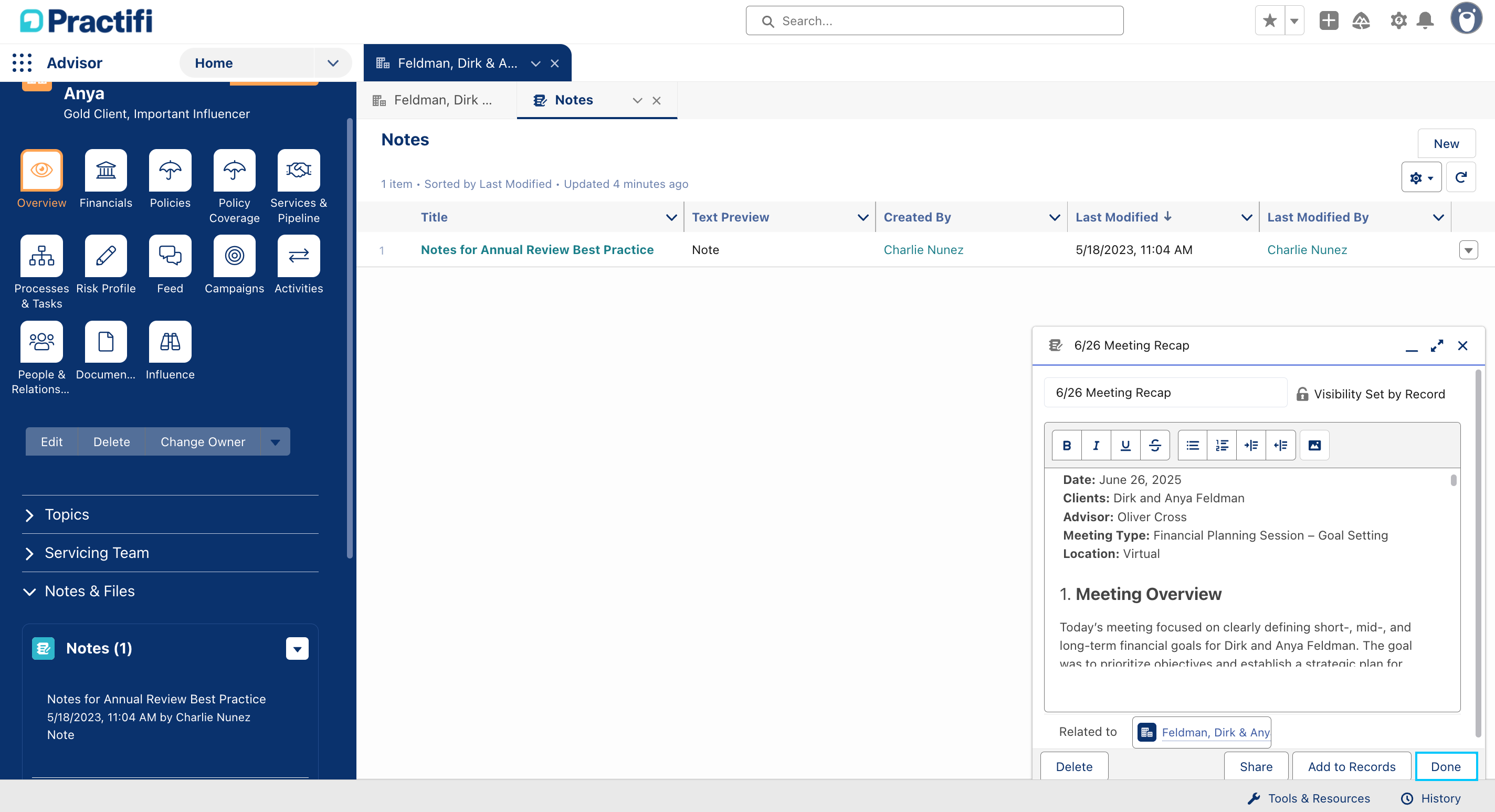Open Notes for Annual Review Best Practice link
The height and width of the screenshot is (812, 1495).
point(537,249)
